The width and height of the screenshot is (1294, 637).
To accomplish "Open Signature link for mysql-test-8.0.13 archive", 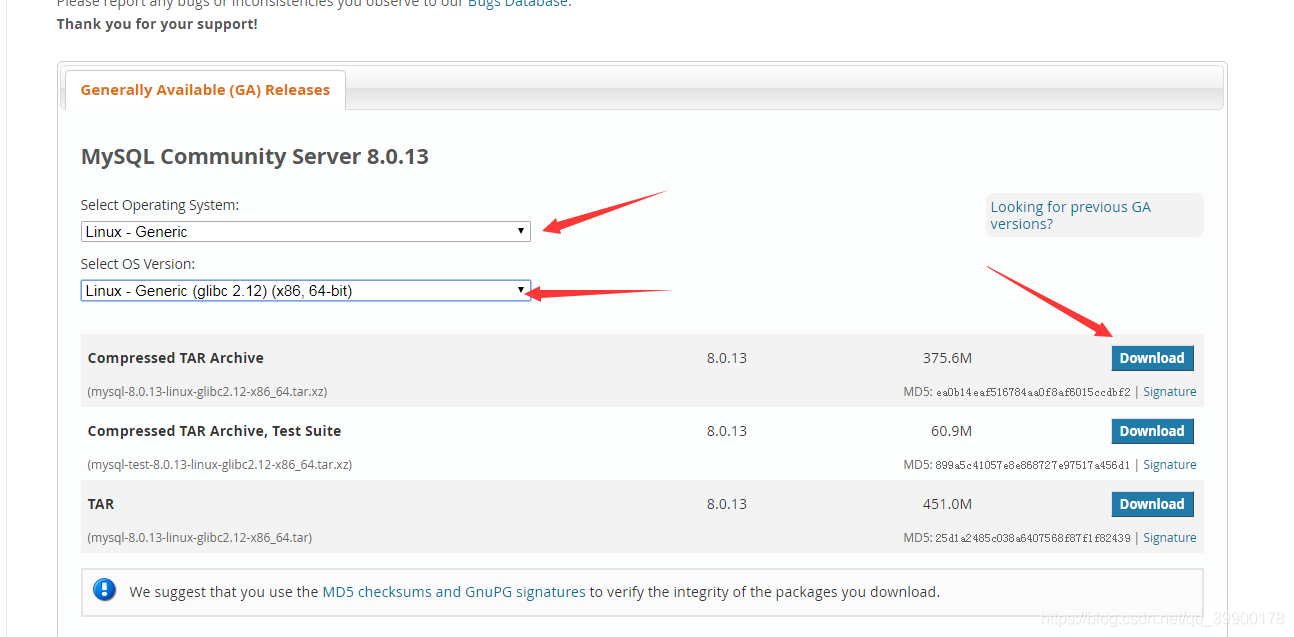I will [1170, 465].
